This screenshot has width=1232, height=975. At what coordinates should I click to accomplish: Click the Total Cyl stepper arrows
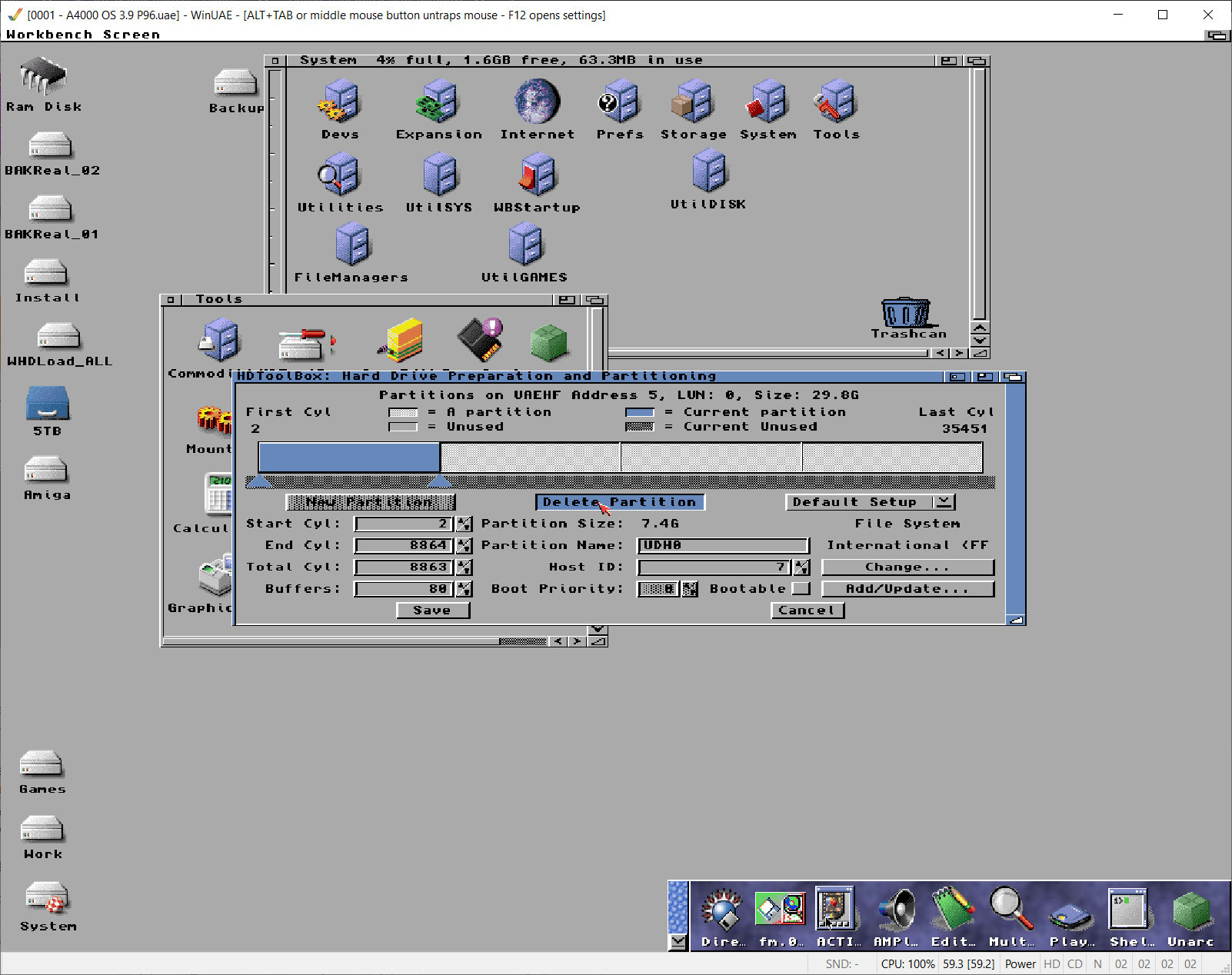464,567
